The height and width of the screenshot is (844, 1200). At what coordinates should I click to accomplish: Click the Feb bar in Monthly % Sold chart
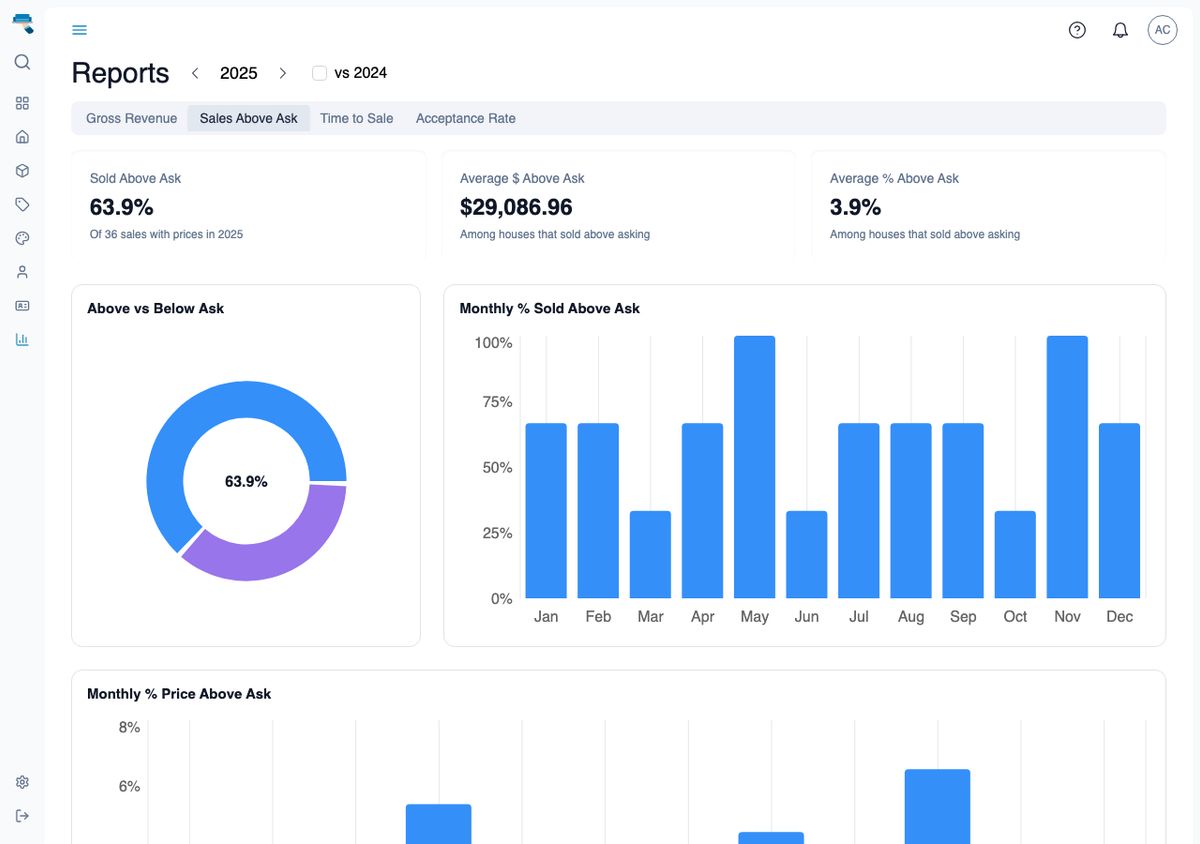[598, 511]
